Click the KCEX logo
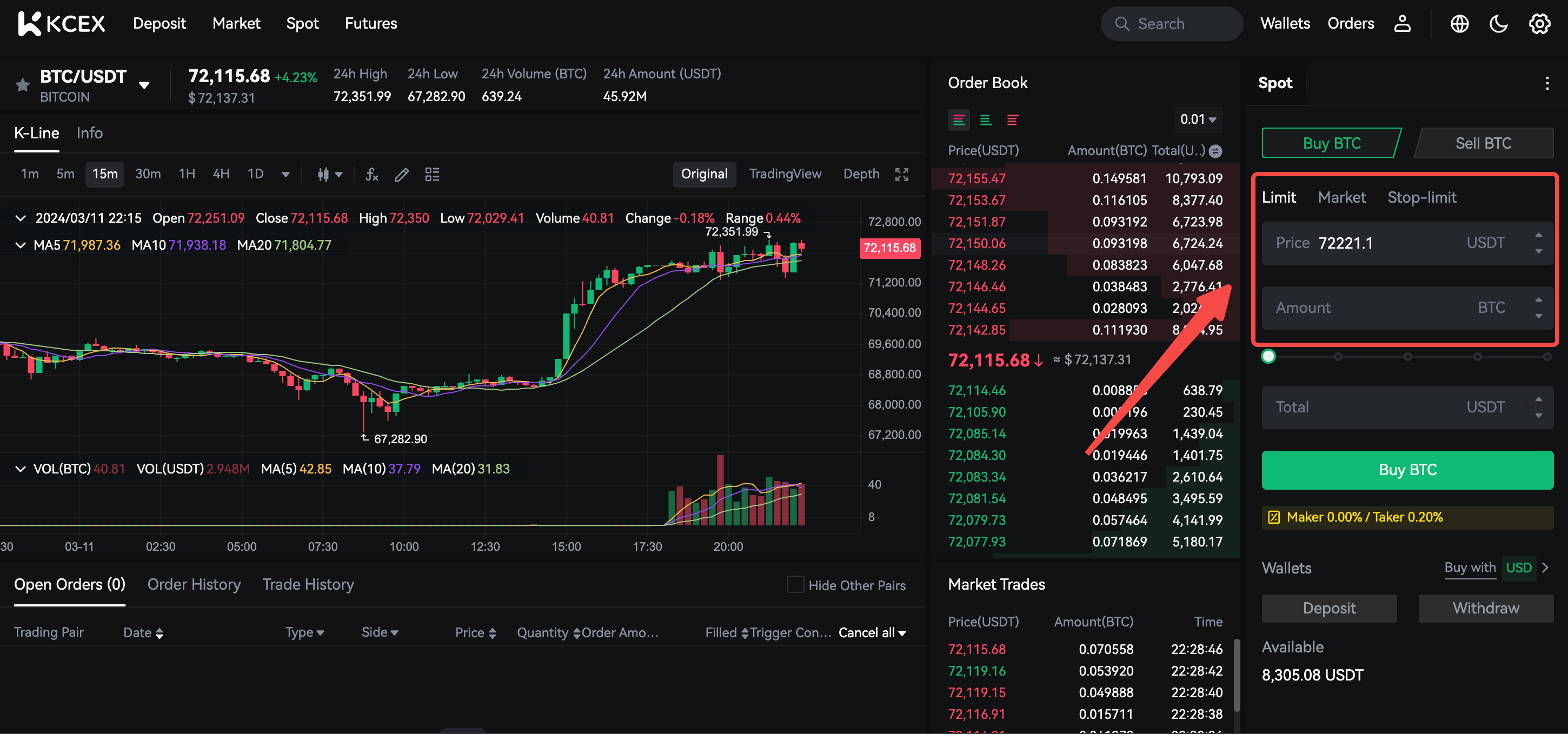 [x=62, y=24]
